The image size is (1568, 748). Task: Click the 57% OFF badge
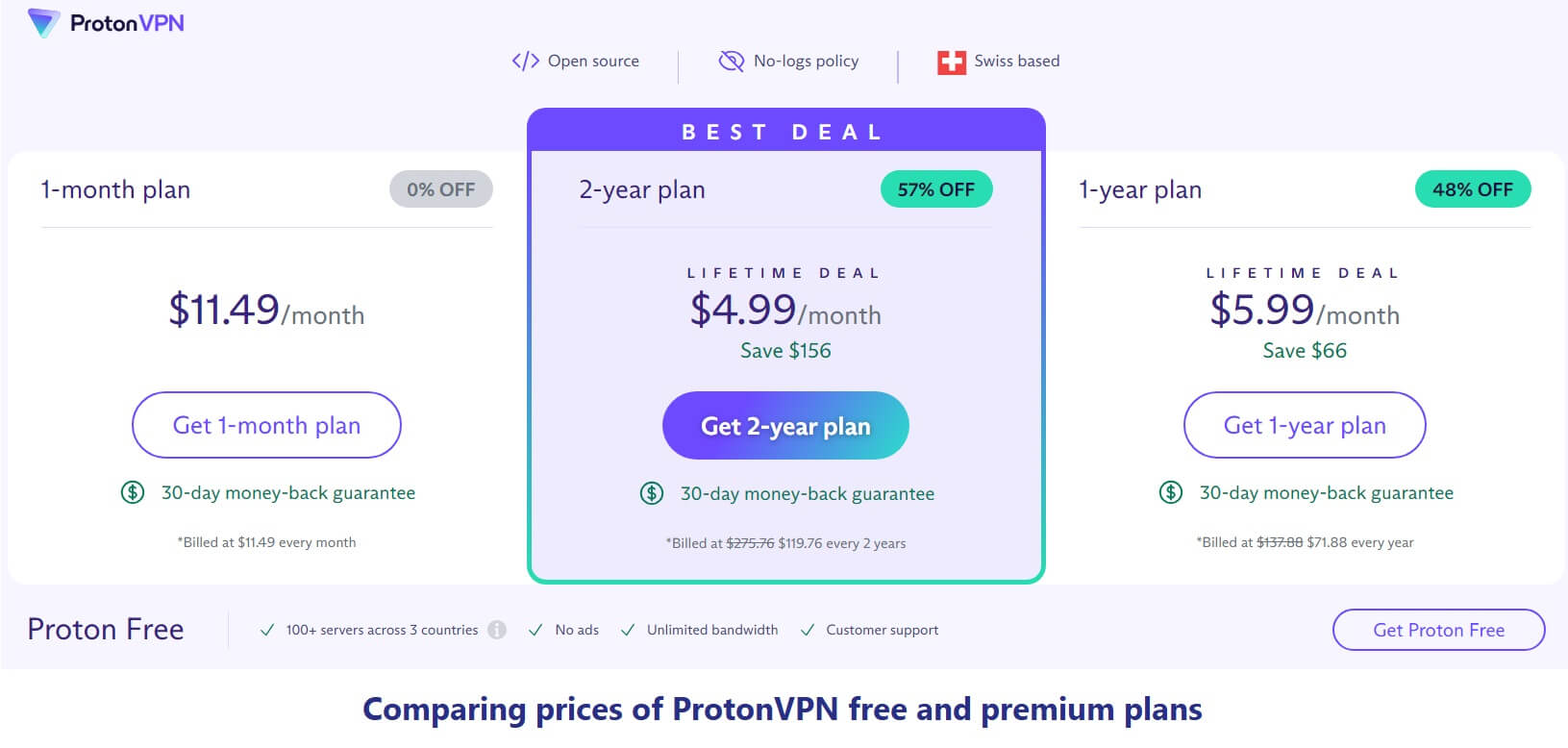(x=936, y=189)
